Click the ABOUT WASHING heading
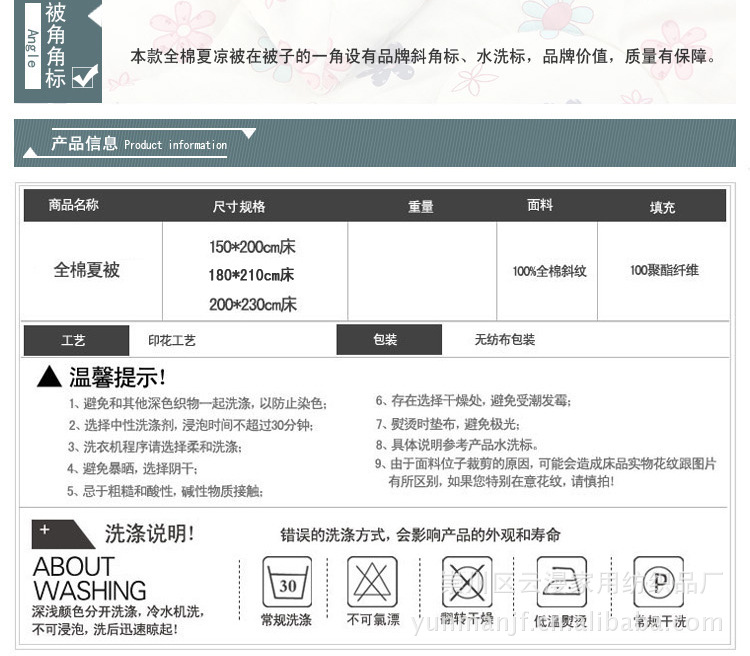The image size is (750, 656). click(90, 578)
